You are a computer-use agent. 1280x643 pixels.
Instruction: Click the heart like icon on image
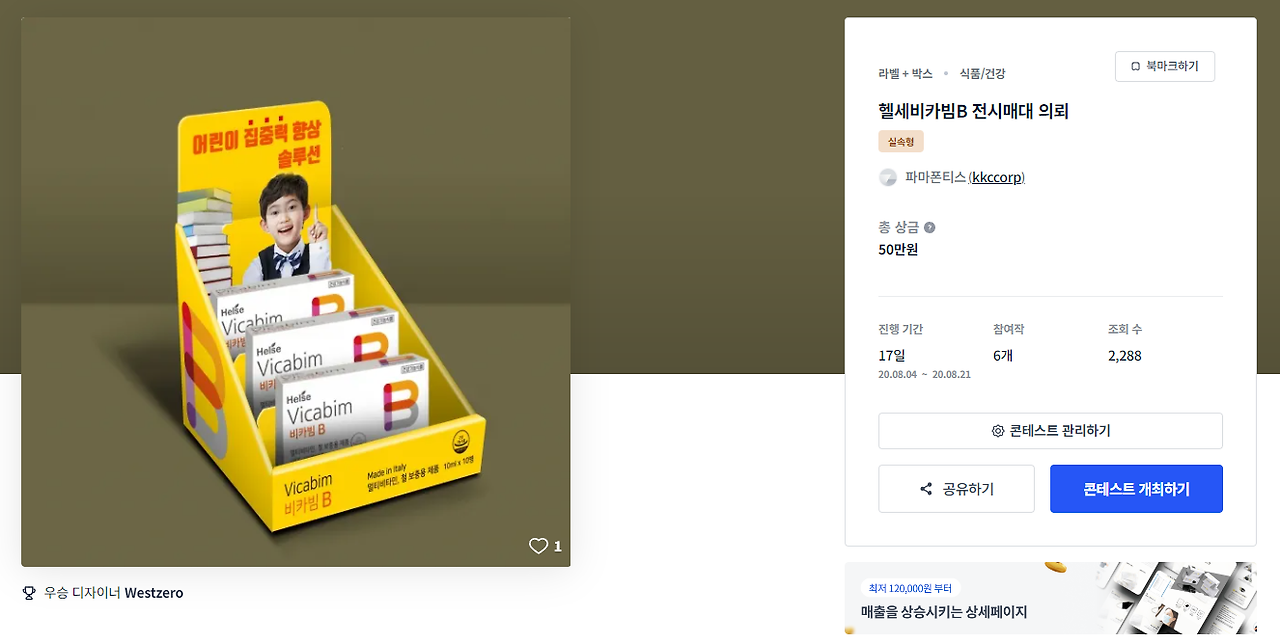click(x=538, y=546)
